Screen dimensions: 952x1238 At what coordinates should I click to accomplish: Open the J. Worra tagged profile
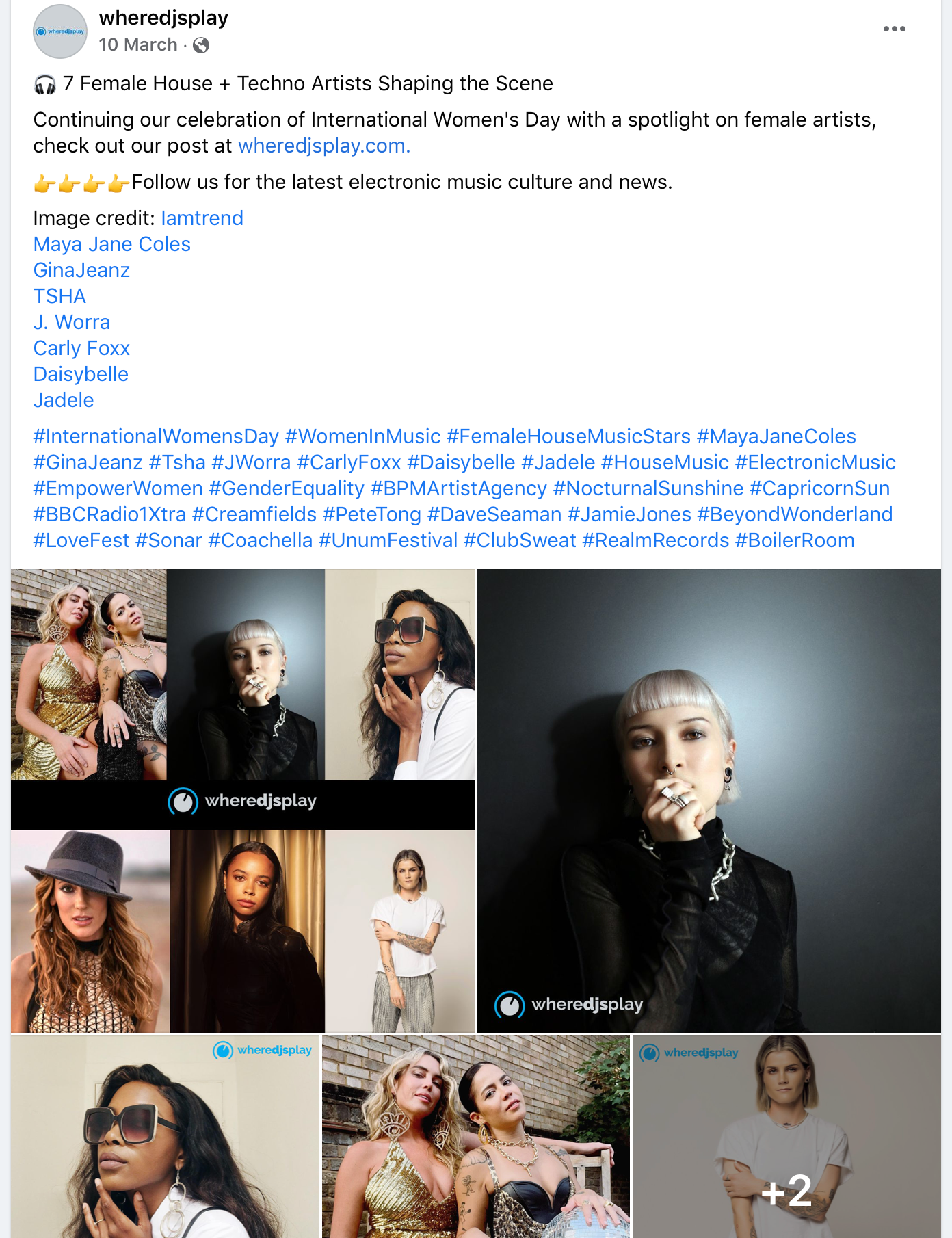pyautogui.click(x=72, y=322)
